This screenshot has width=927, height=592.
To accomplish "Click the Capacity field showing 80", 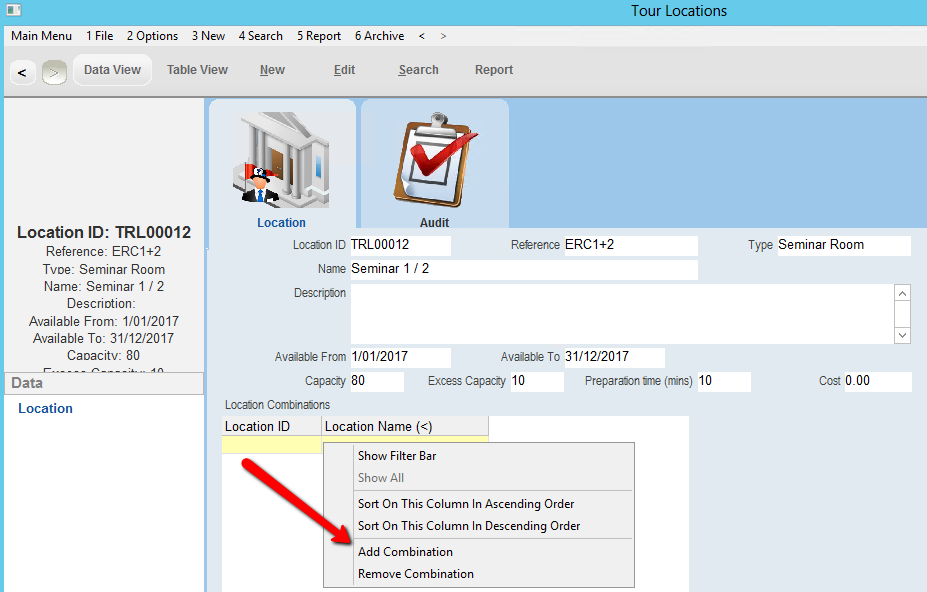I will tap(376, 381).
